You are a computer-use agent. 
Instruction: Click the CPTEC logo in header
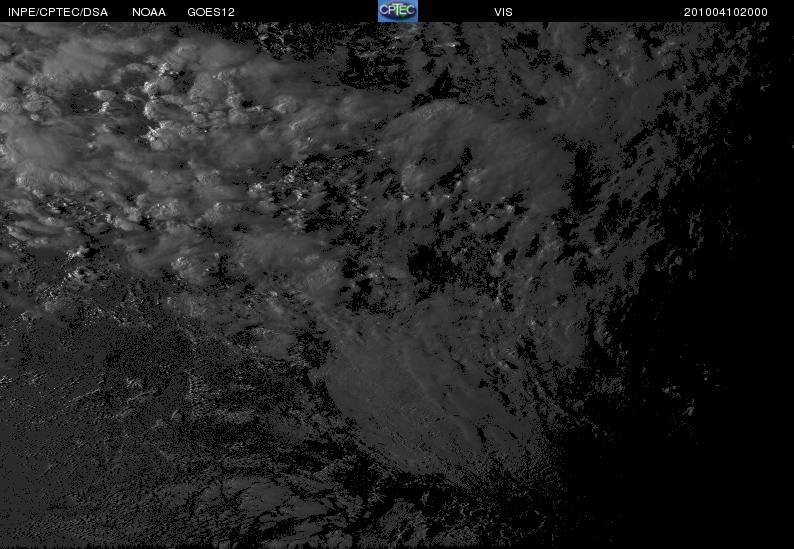(x=398, y=11)
